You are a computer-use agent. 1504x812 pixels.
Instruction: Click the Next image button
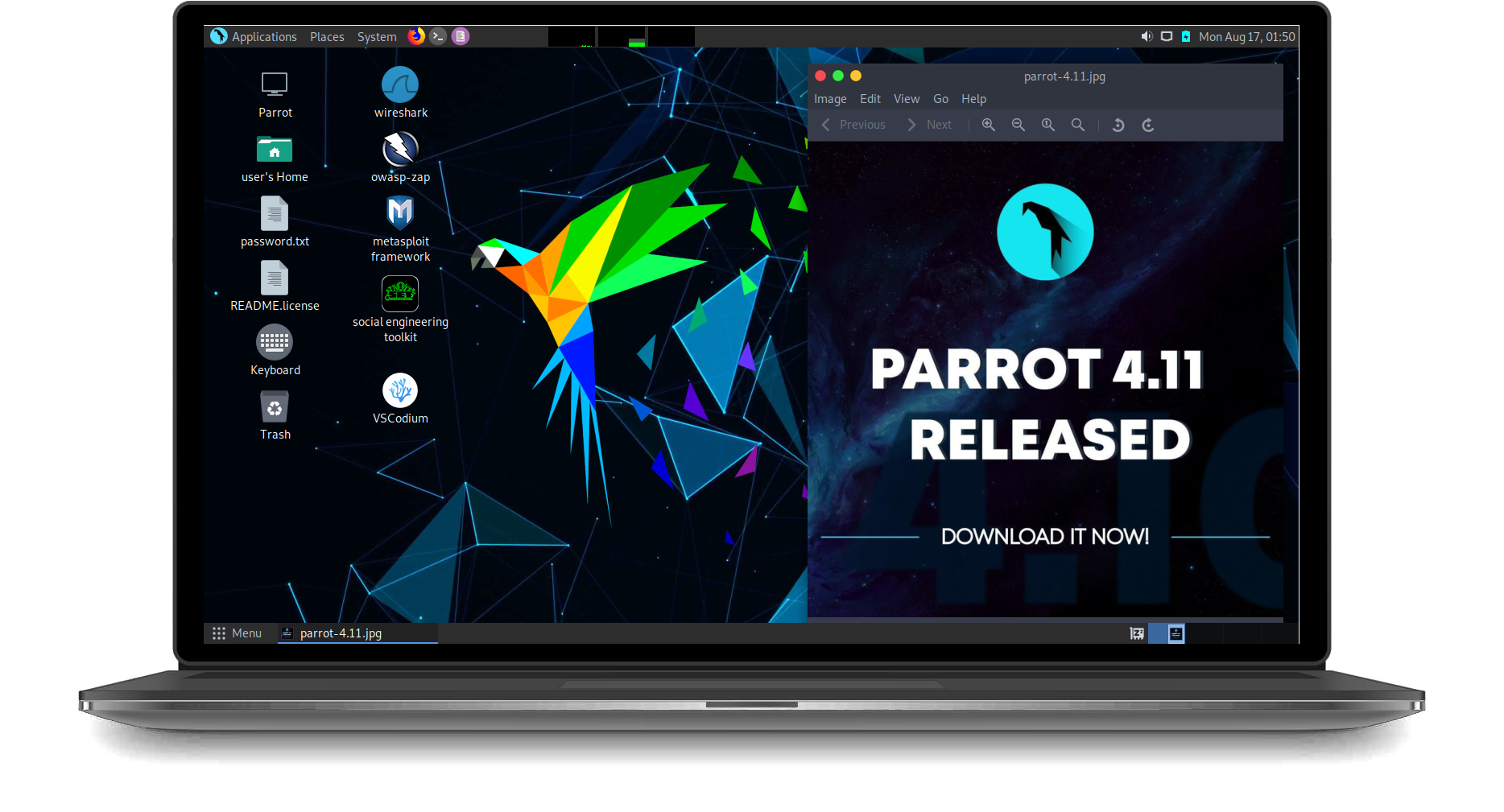(x=930, y=125)
